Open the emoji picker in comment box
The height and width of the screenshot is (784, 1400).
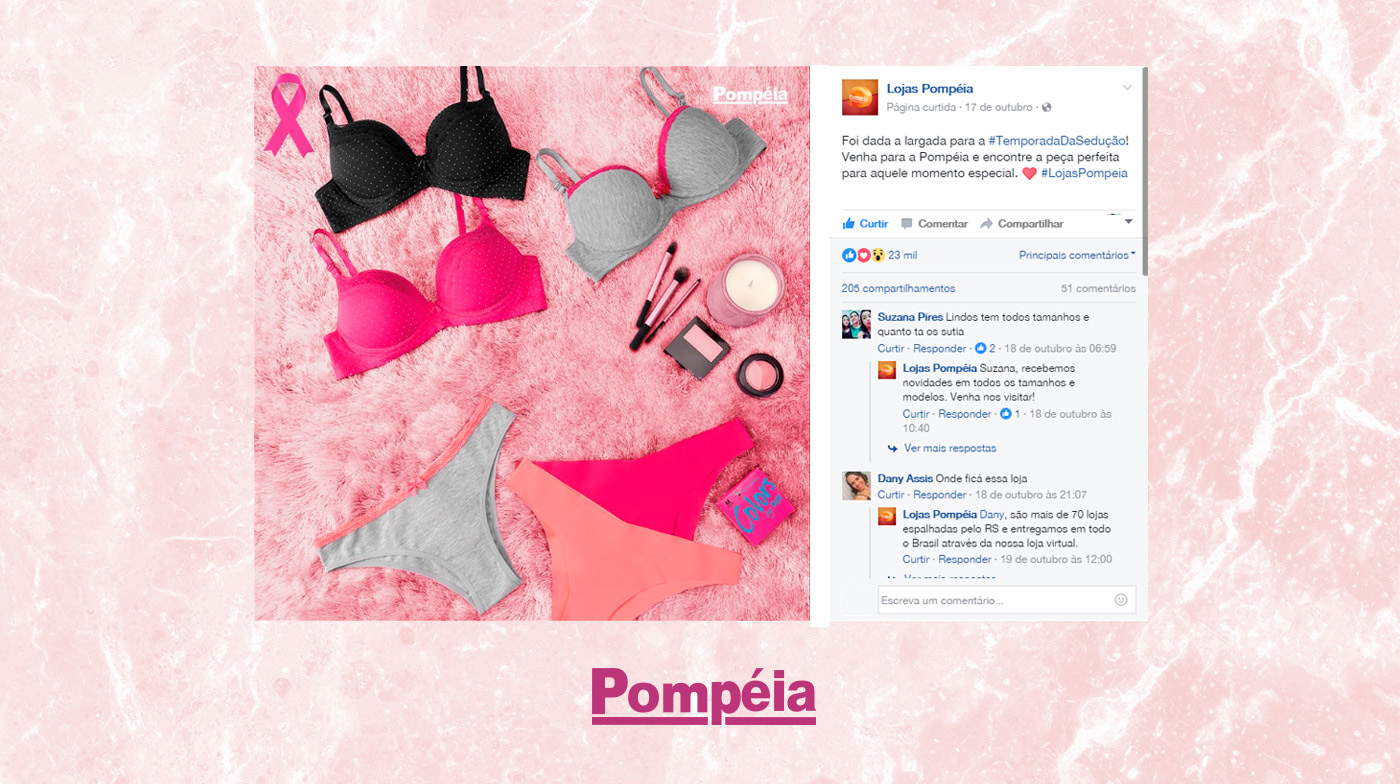pyautogui.click(x=1121, y=600)
